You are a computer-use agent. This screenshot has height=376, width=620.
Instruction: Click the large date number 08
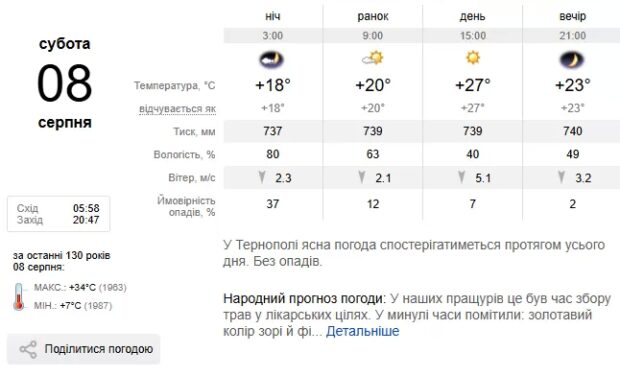64,83
